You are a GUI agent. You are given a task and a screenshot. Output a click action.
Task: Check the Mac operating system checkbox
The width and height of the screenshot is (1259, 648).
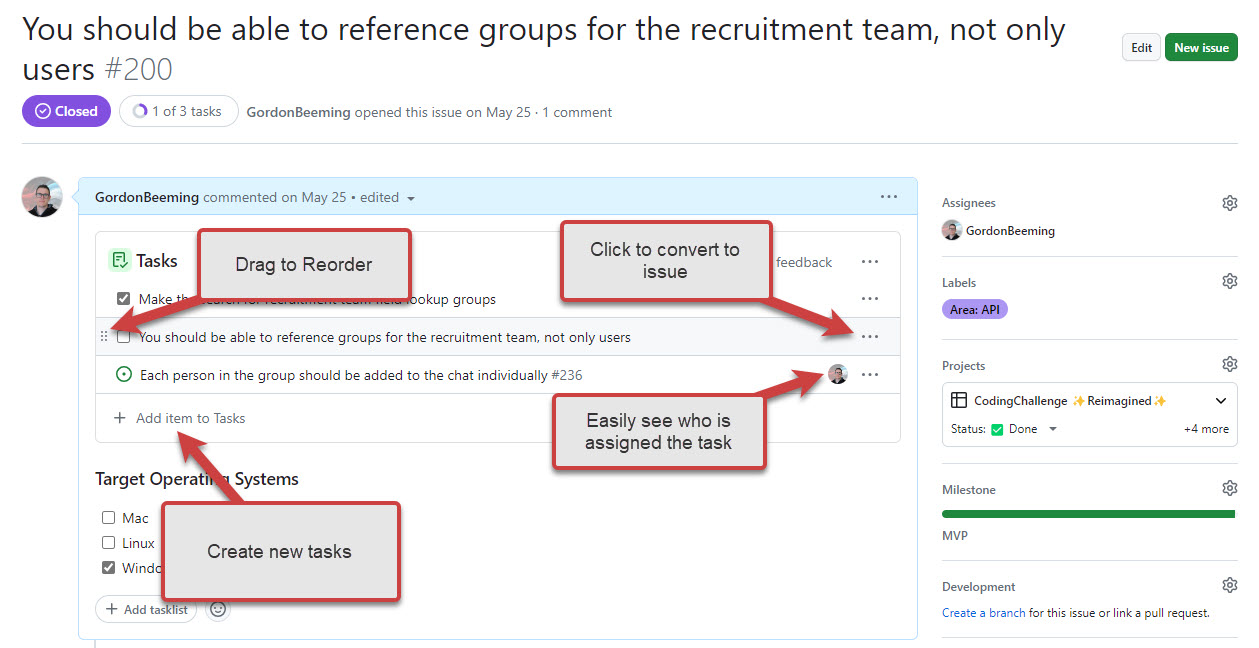(109, 518)
